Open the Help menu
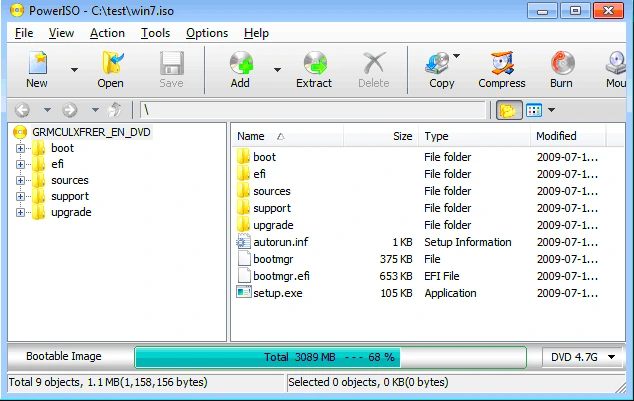The width and height of the screenshot is (634, 401). (x=256, y=33)
